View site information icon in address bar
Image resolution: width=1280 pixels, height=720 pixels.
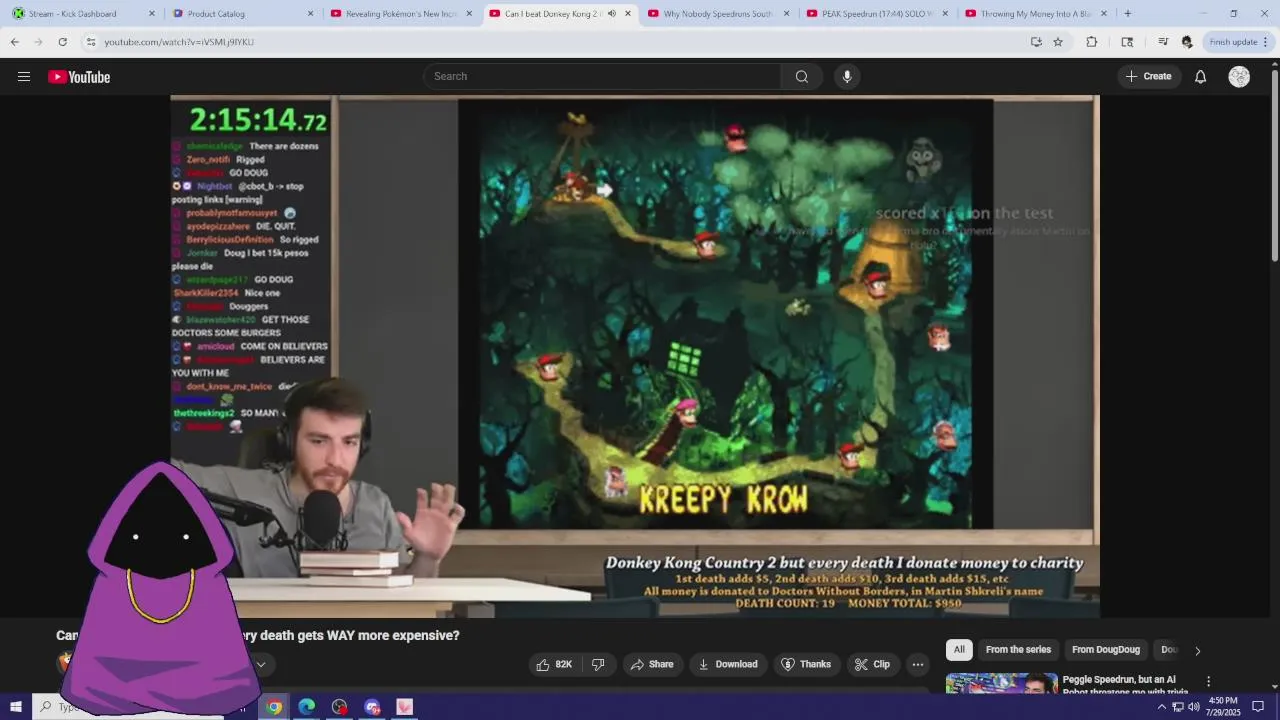[x=91, y=42]
